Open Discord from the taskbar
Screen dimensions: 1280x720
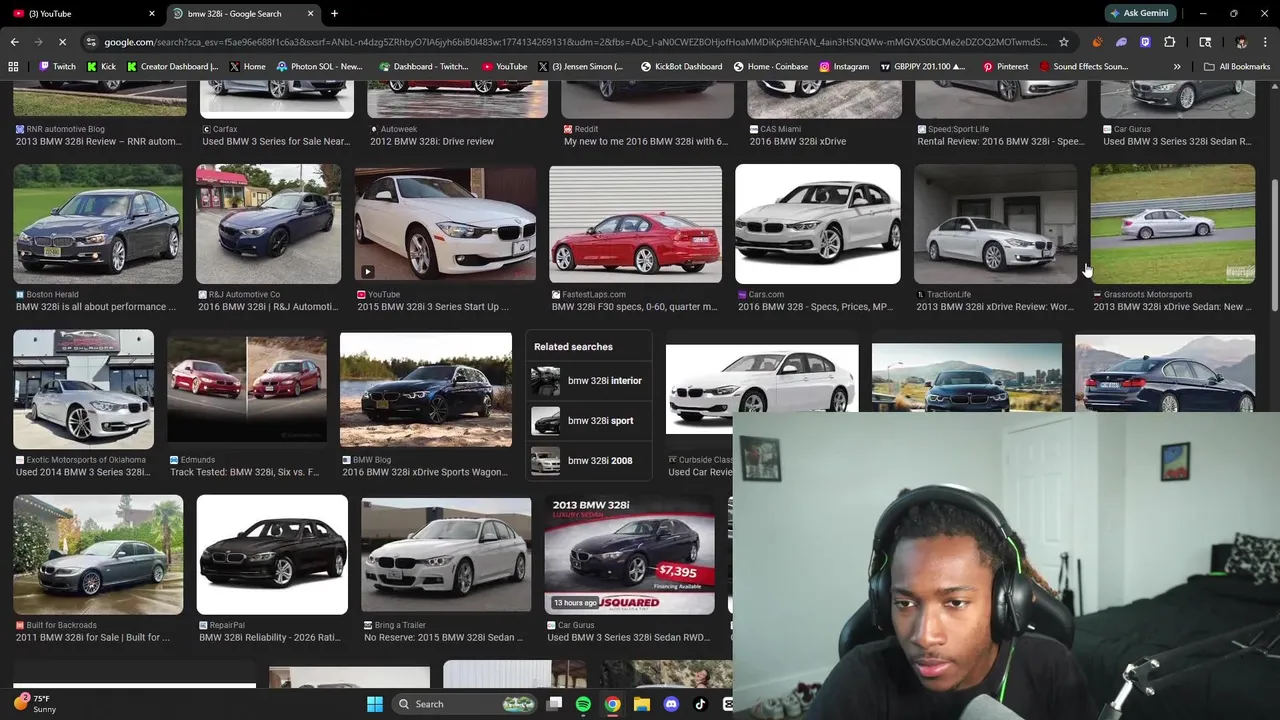pyautogui.click(x=671, y=704)
